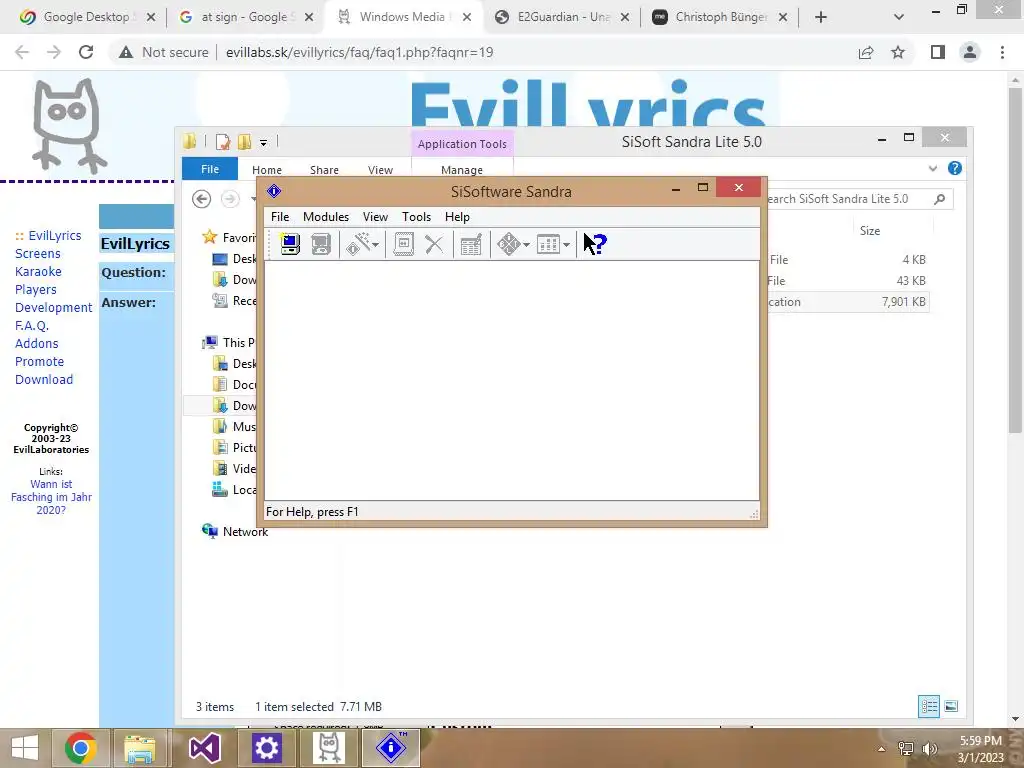1024x768 pixels.
Task: Click Explorer forward navigation arrow
Action: point(230,199)
